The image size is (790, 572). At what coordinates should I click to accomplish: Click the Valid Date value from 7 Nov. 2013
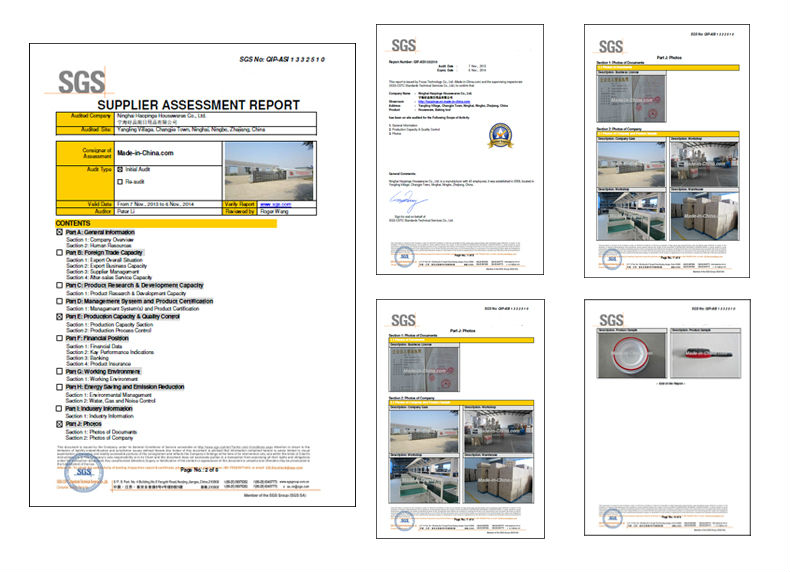[155, 204]
